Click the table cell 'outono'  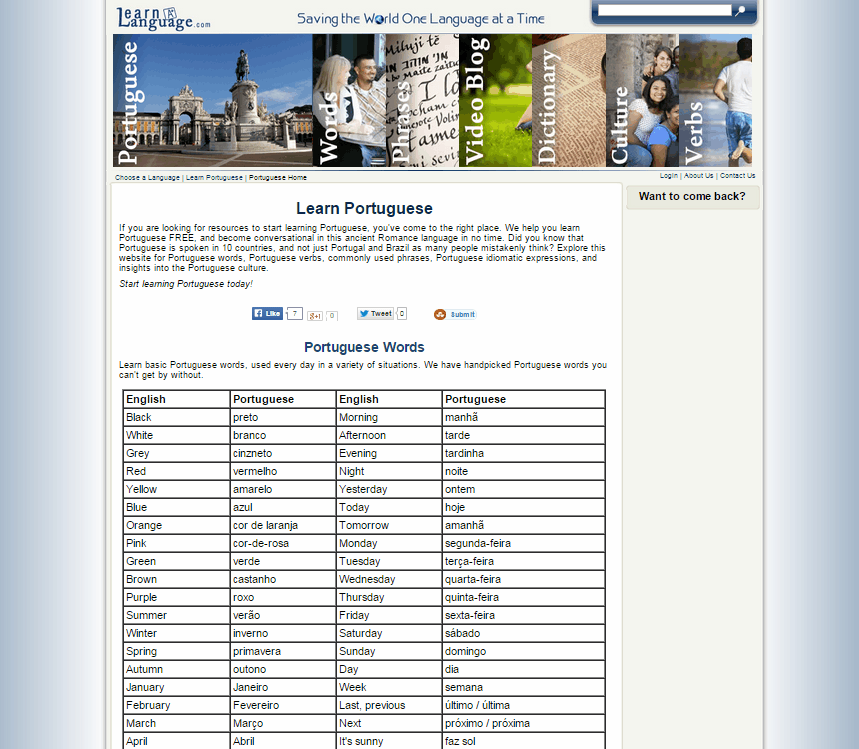[283, 671]
